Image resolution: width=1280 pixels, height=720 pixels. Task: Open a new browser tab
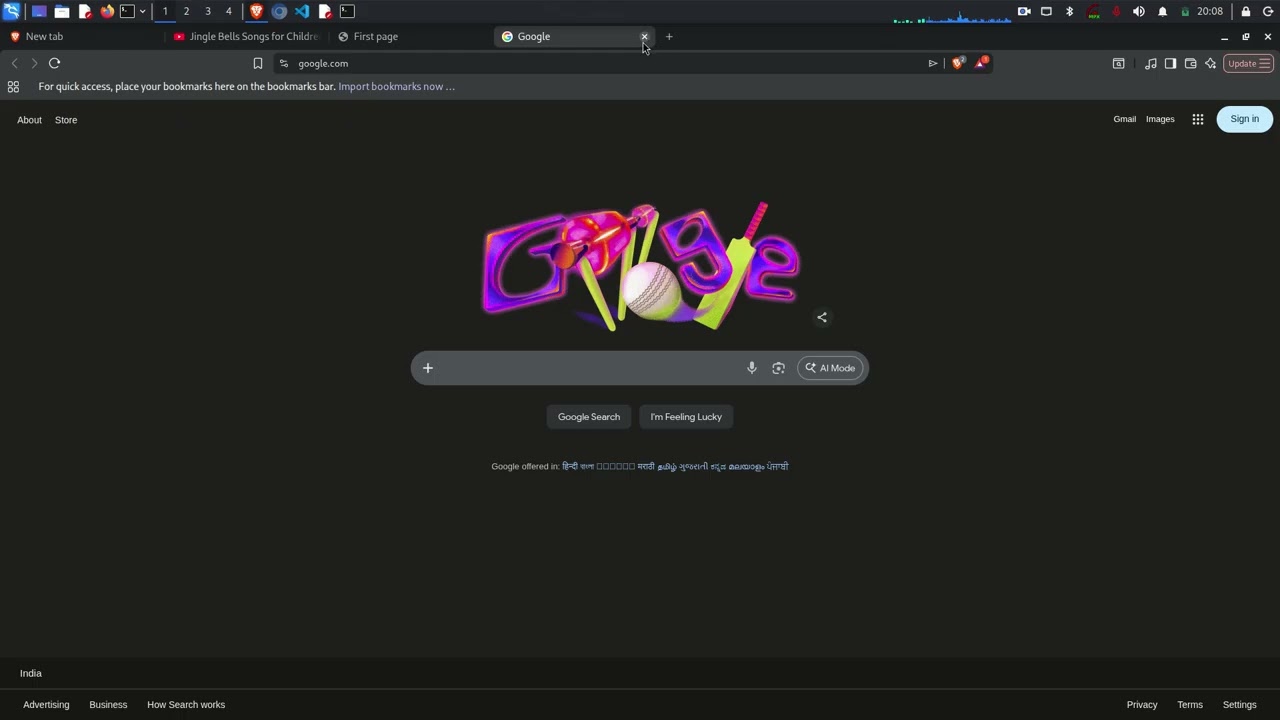(669, 36)
